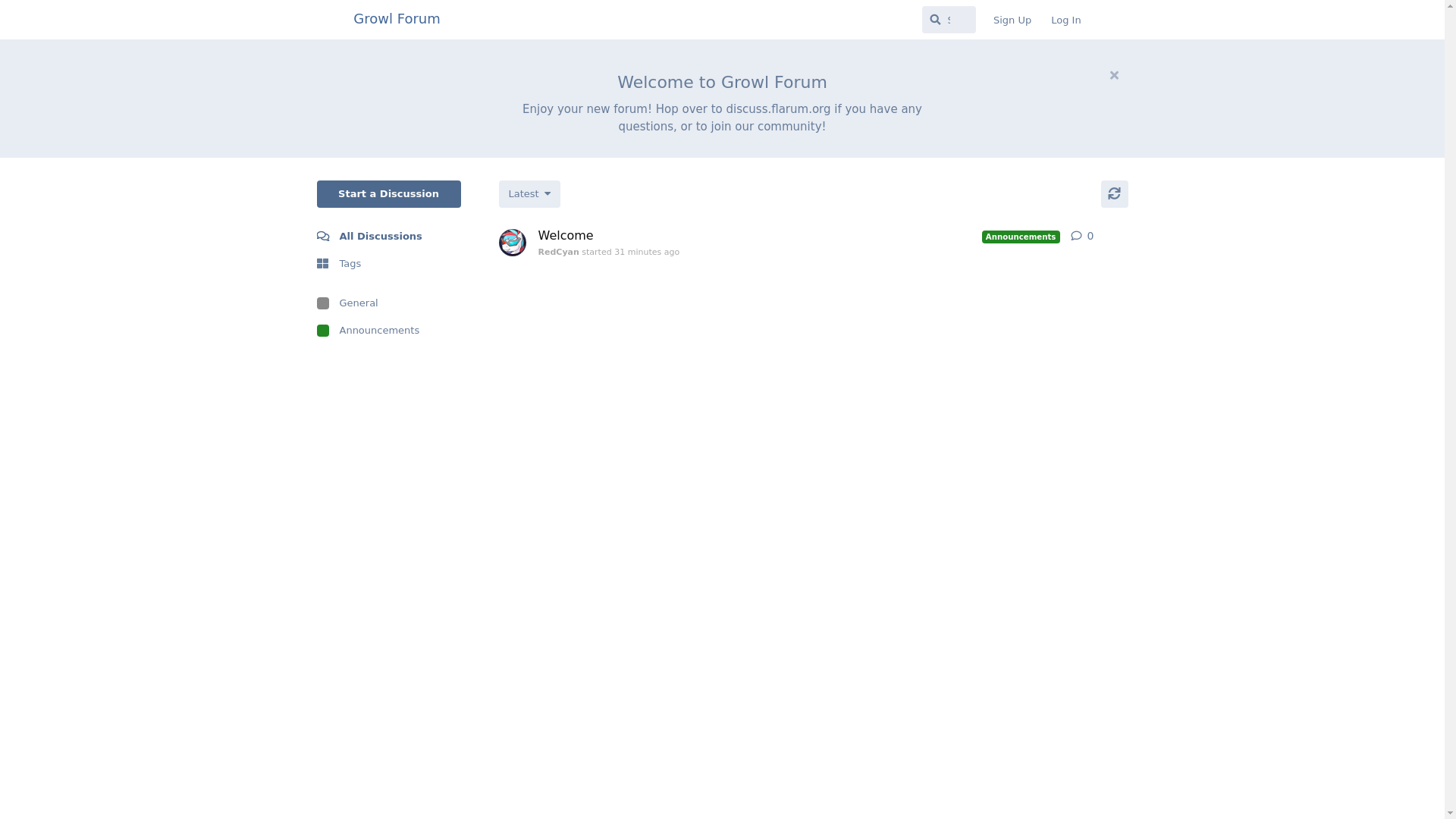The height and width of the screenshot is (819, 1456).
Task: Click the Welcome to Growl Forum heading
Action: click(x=722, y=82)
